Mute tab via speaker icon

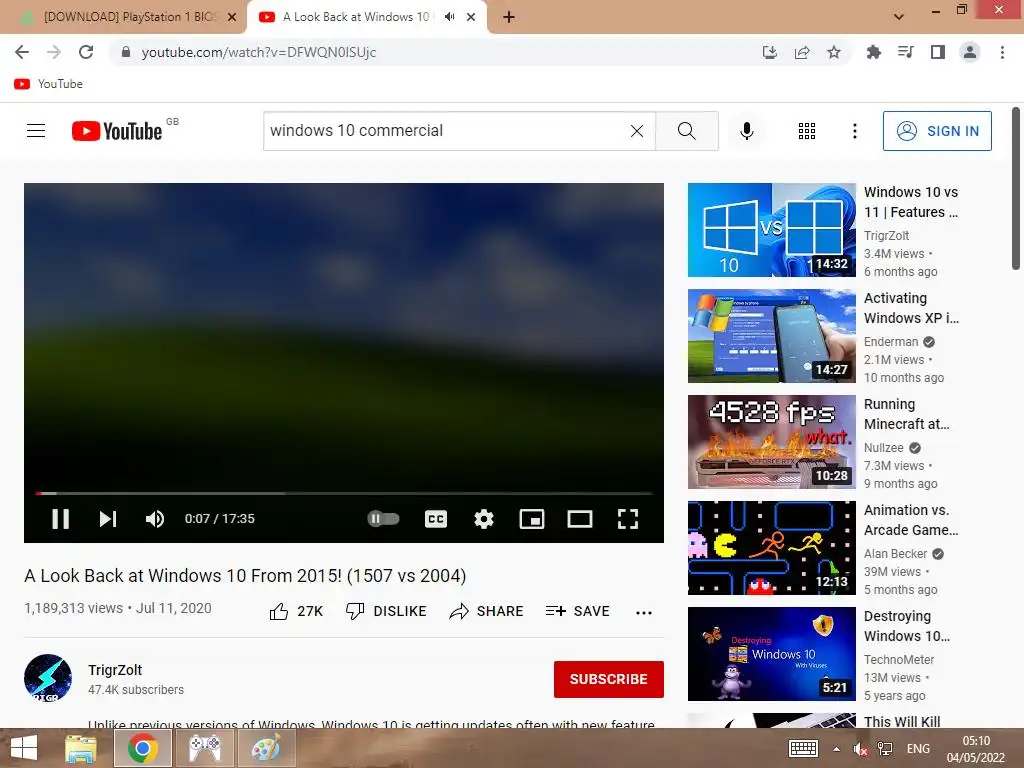[449, 17]
